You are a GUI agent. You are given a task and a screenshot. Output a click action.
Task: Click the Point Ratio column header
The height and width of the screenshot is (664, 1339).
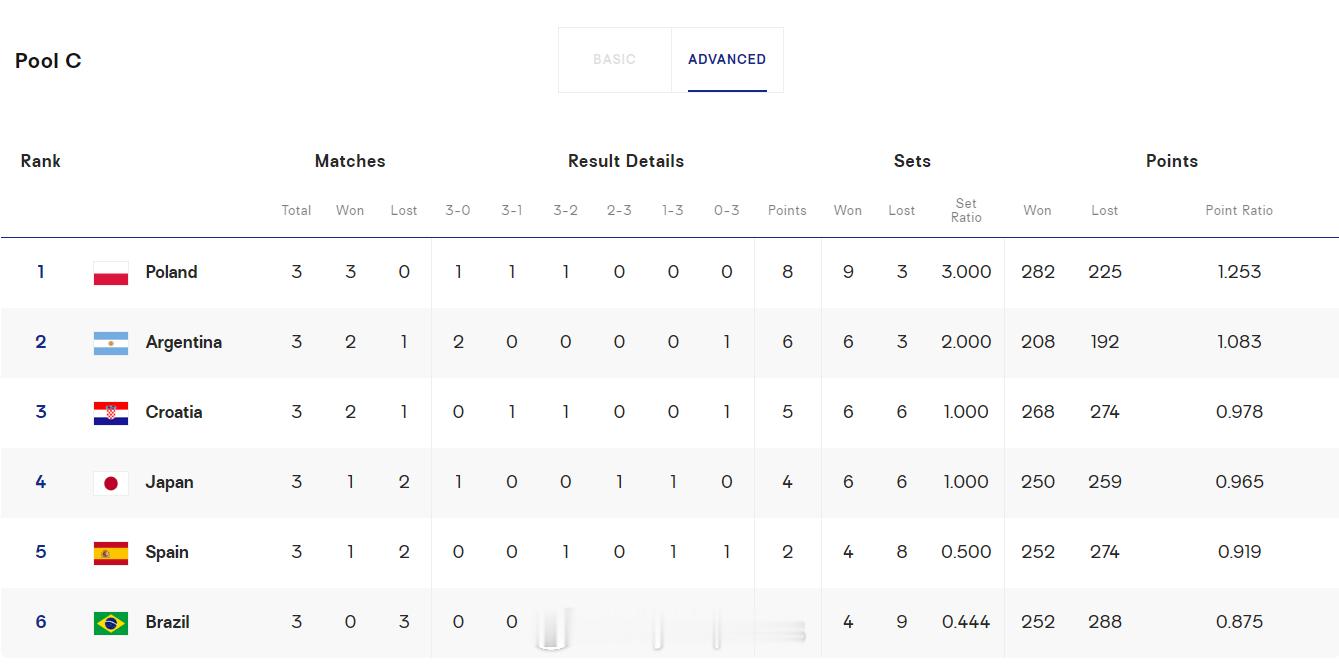pyautogui.click(x=1239, y=210)
